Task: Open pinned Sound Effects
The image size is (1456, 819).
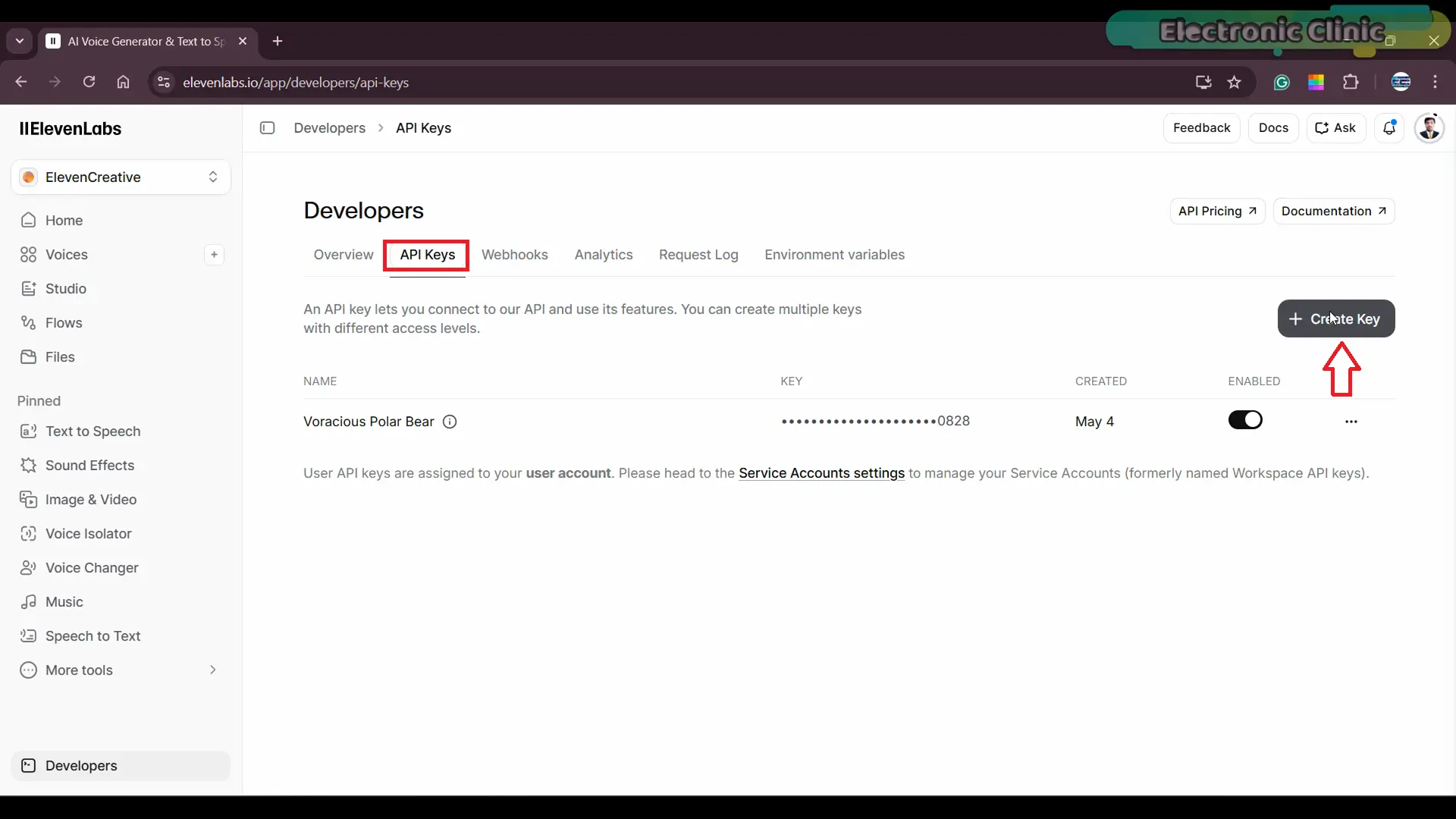Action: point(121,466)
